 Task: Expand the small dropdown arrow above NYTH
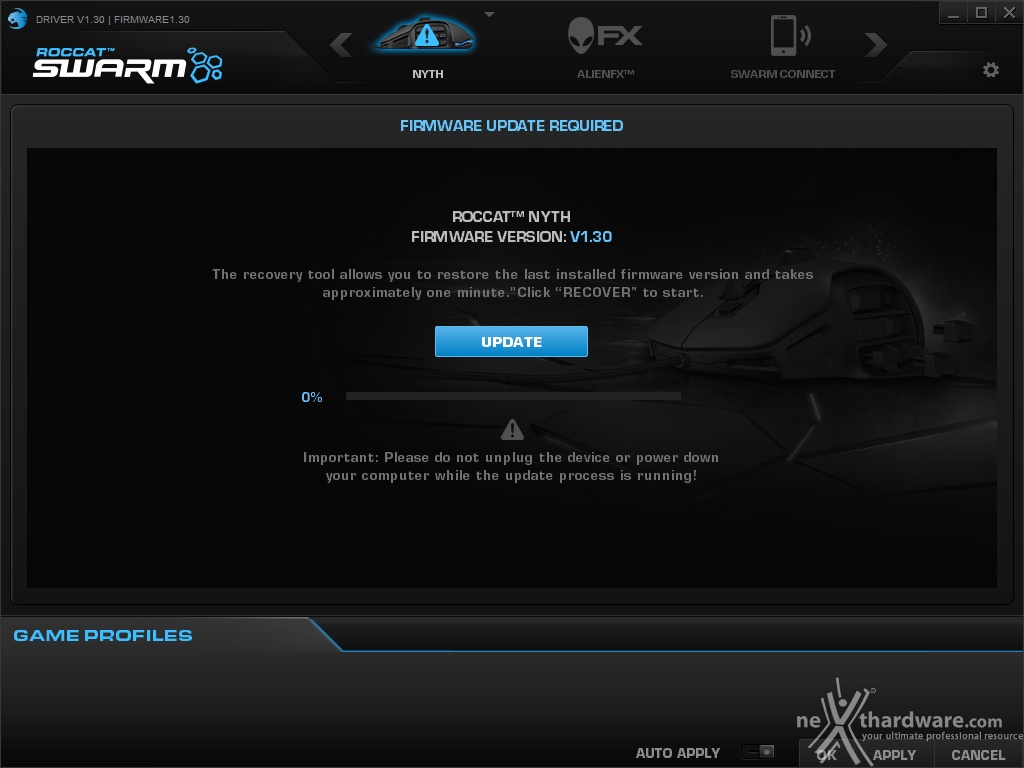pyautogui.click(x=489, y=14)
